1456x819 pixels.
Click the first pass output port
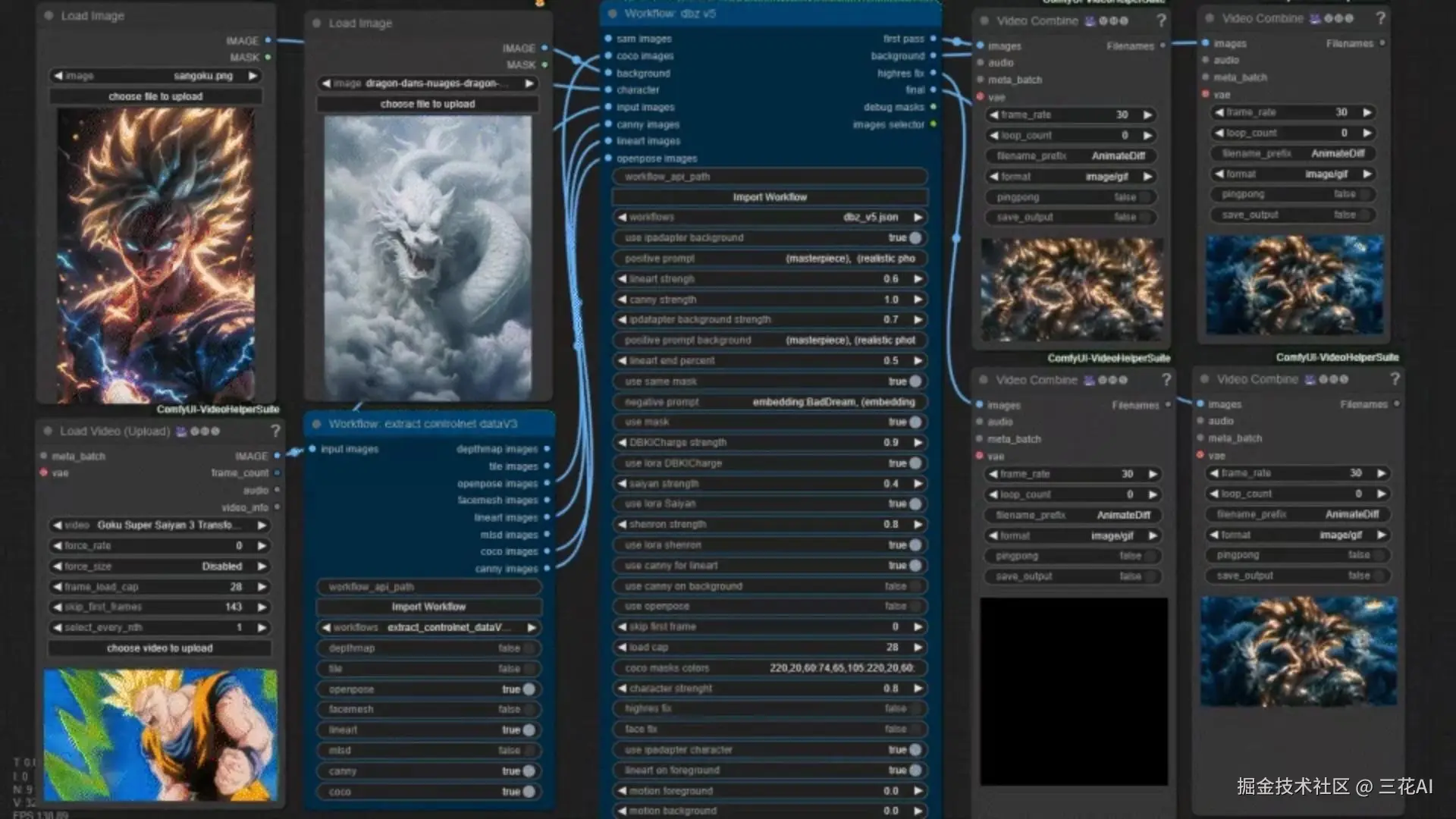pos(934,39)
